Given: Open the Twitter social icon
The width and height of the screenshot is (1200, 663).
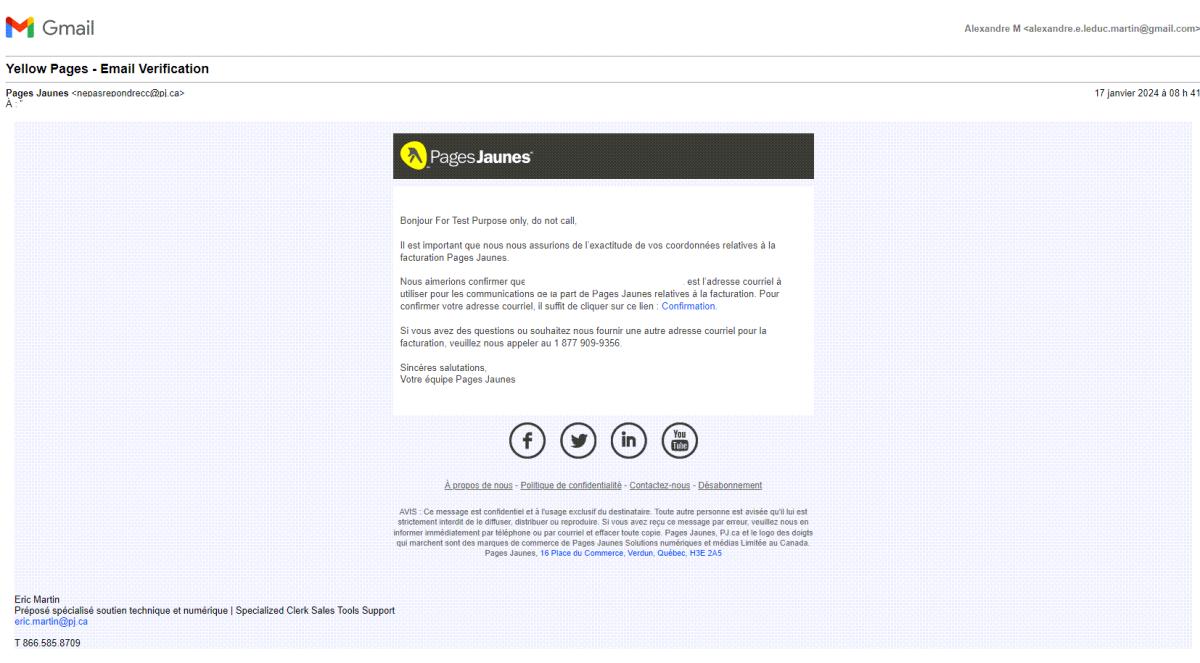Looking at the screenshot, I should pyautogui.click(x=578, y=440).
